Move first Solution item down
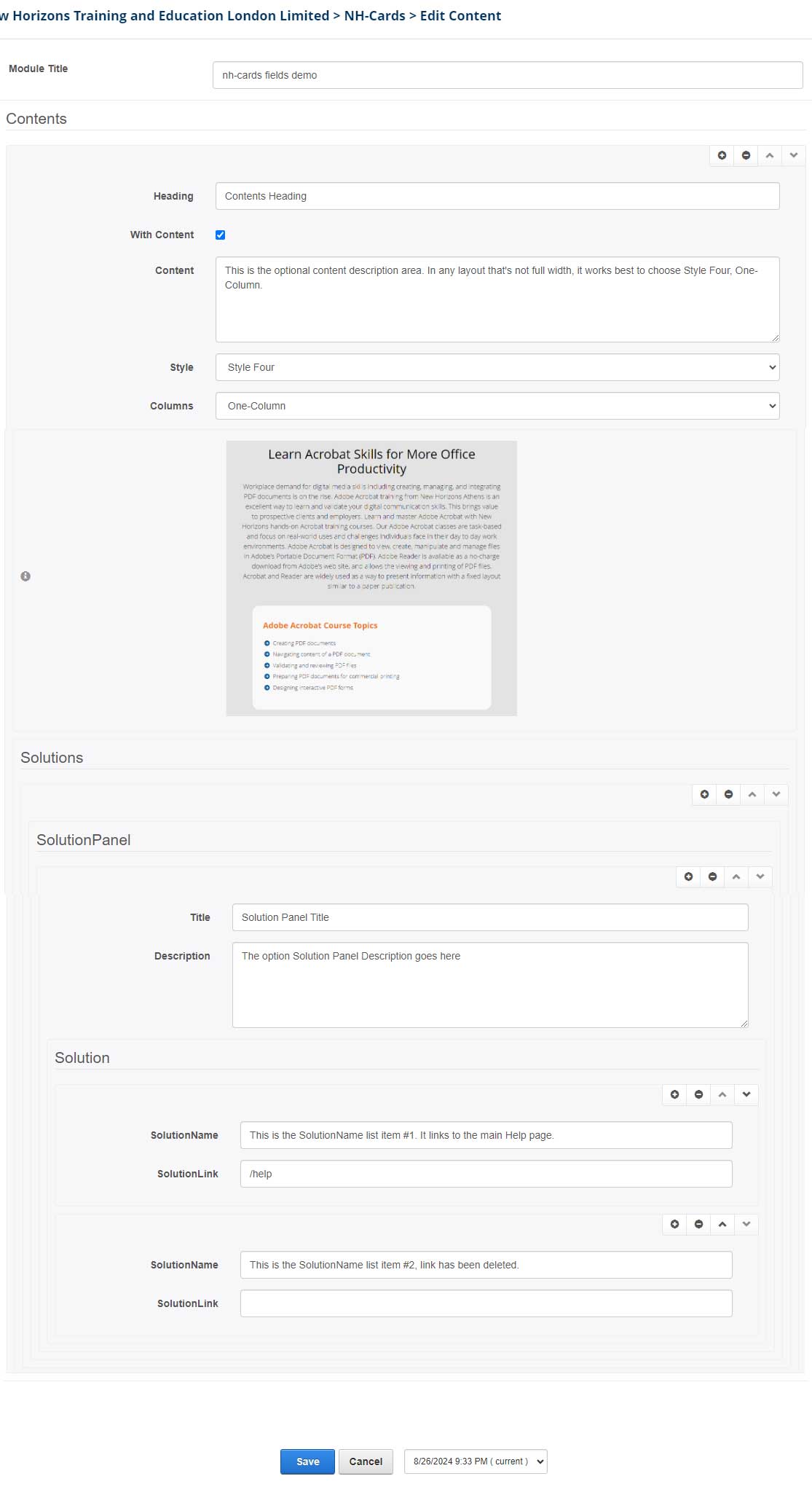 pos(746,1094)
